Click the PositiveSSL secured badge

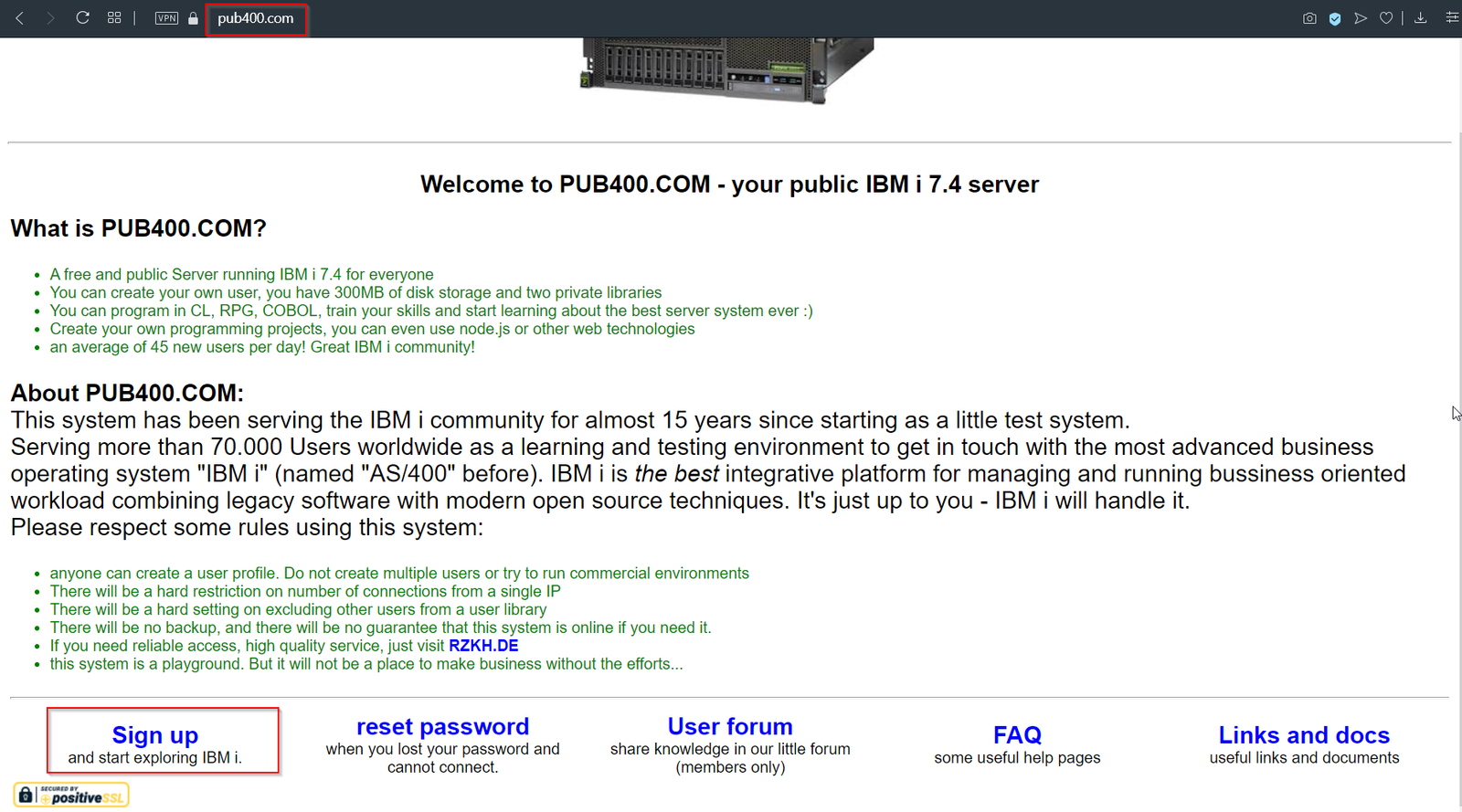pos(71,795)
